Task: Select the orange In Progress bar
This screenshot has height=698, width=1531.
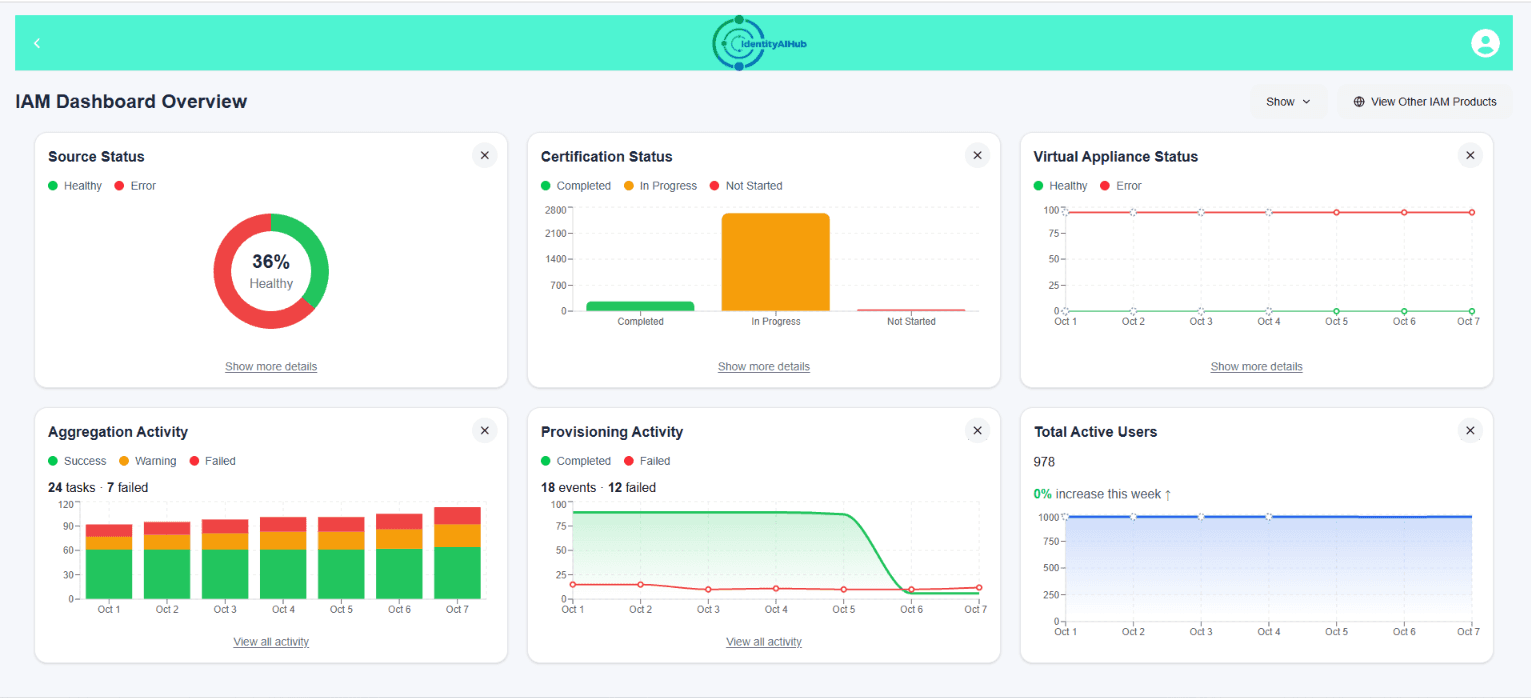Action: (x=776, y=262)
